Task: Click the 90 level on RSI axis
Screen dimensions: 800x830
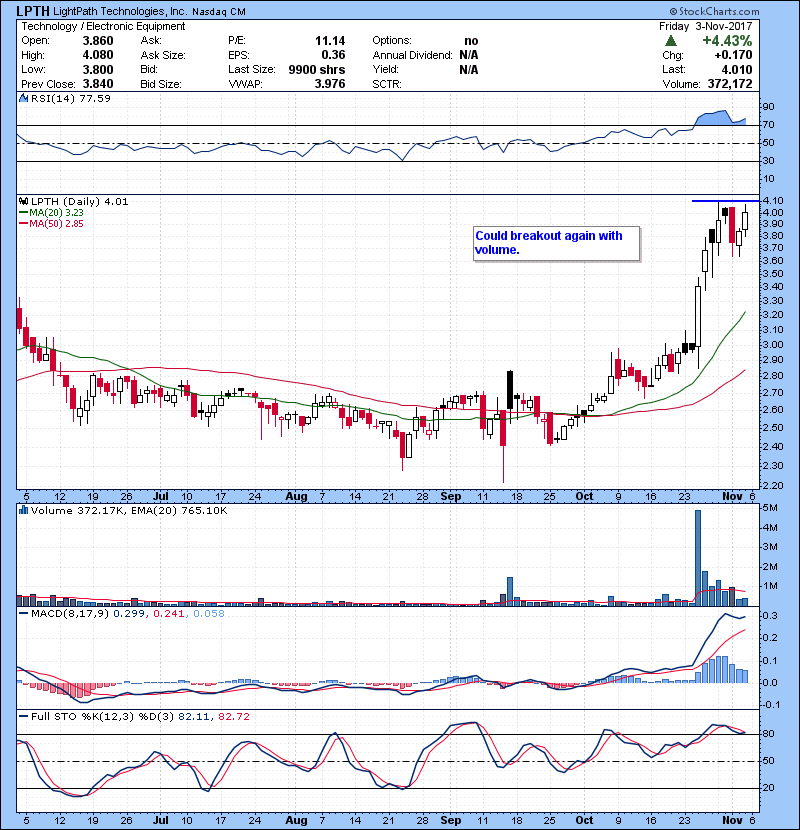Action: coord(768,107)
